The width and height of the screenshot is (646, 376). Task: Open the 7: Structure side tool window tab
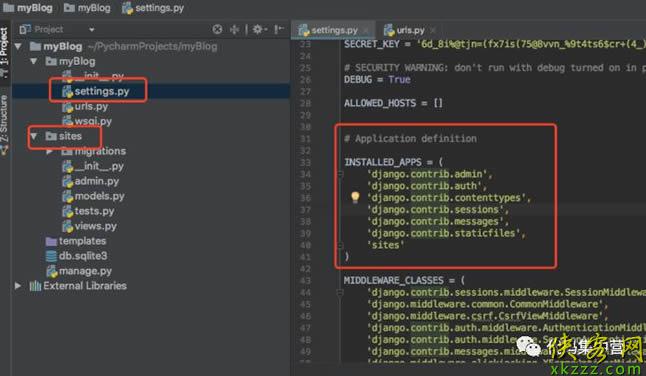pos(4,124)
